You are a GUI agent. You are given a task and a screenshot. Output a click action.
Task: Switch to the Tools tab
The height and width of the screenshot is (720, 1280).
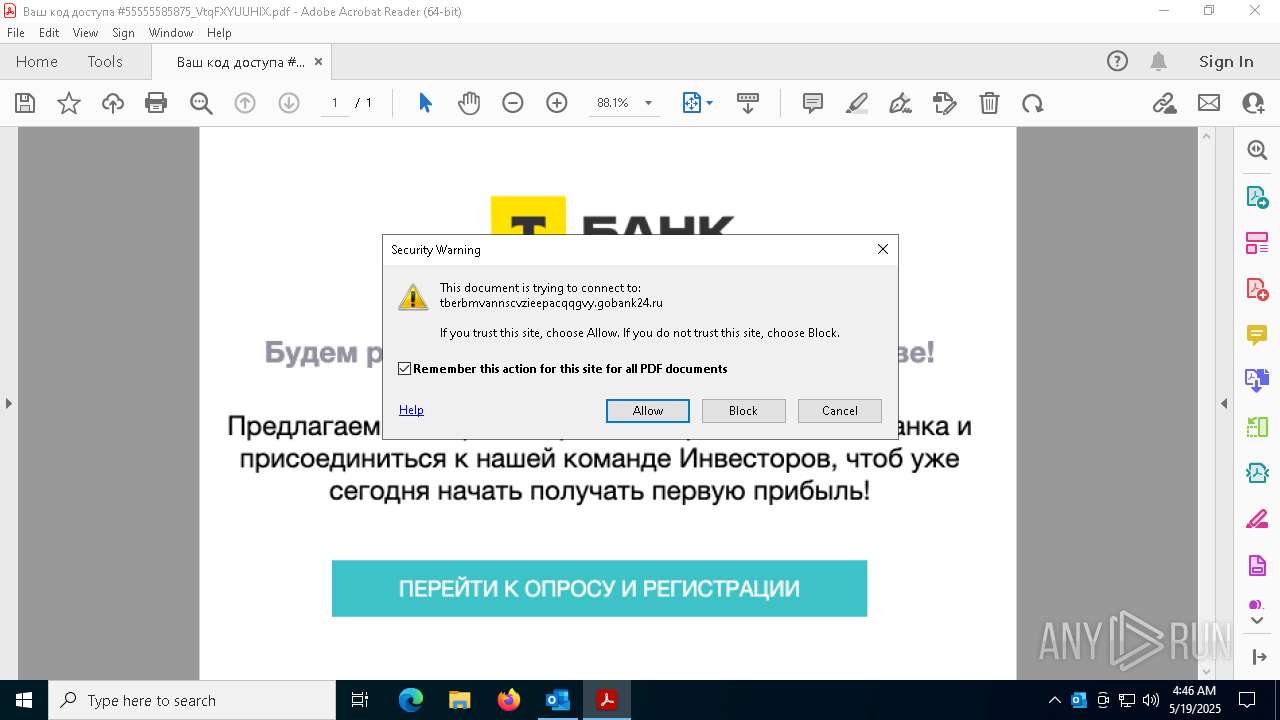coord(105,61)
